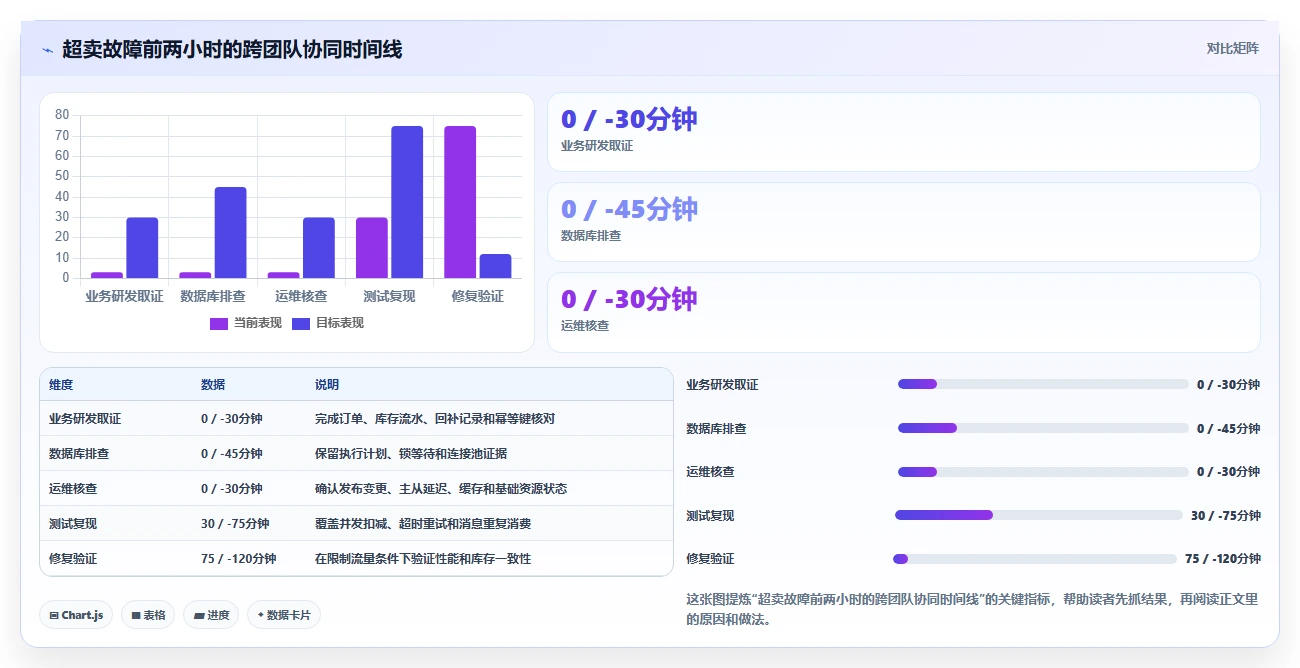The height and width of the screenshot is (668, 1300).
Task: Click the 对比矩阵 label in header
Action: click(x=1232, y=48)
